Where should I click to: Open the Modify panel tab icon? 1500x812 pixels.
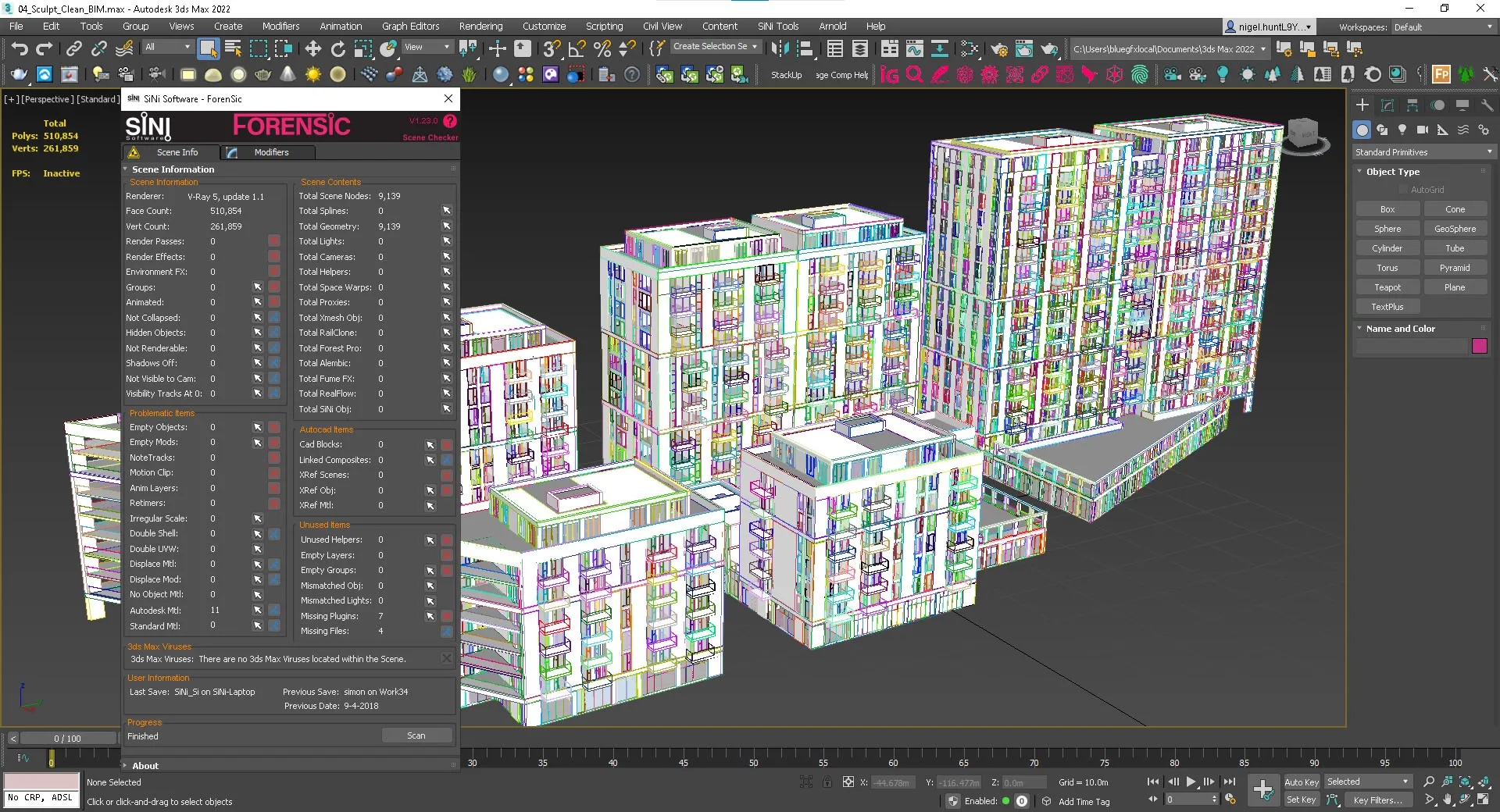[1387, 105]
